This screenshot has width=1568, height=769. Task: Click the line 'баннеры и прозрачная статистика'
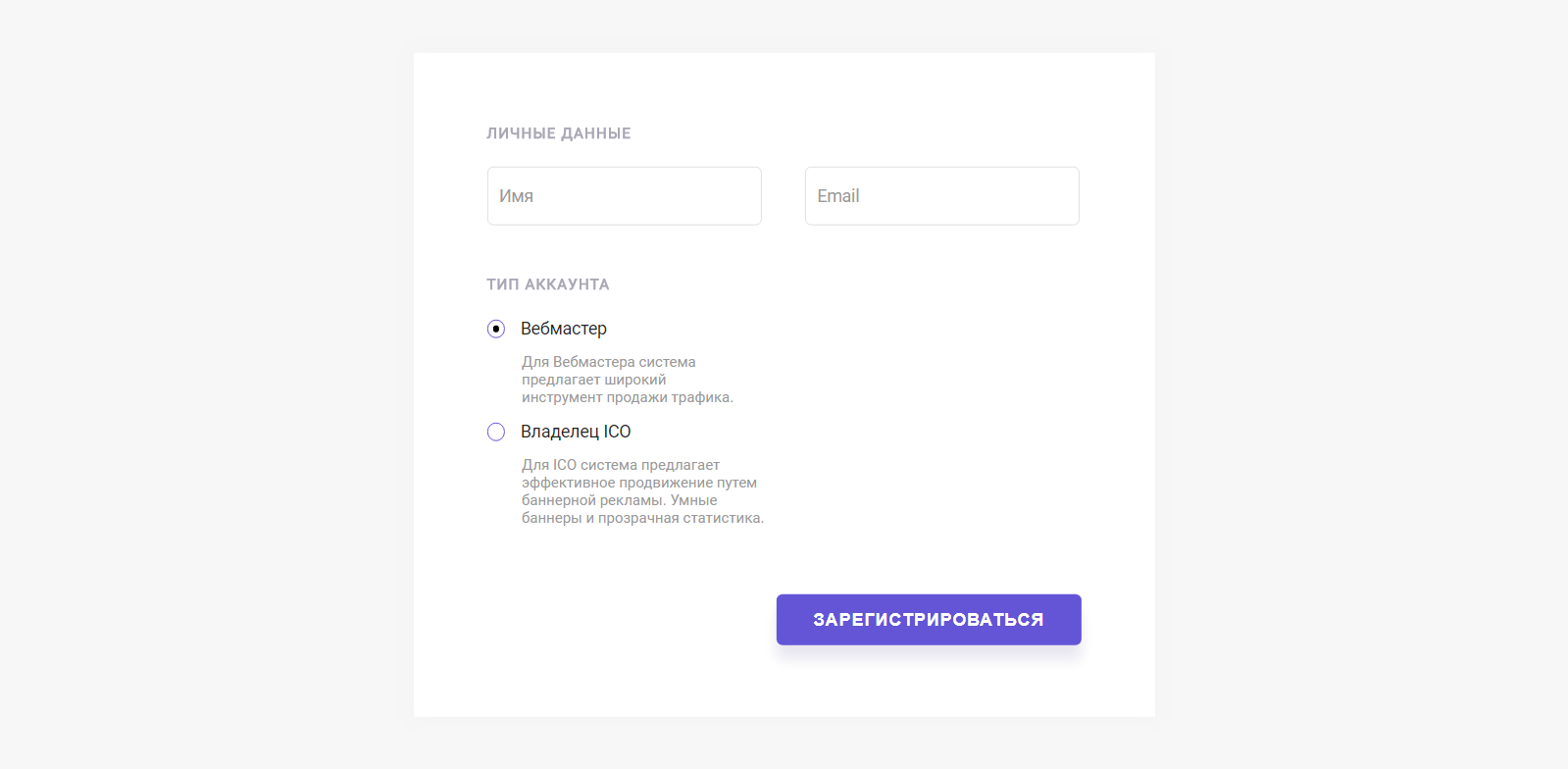pyautogui.click(x=642, y=518)
